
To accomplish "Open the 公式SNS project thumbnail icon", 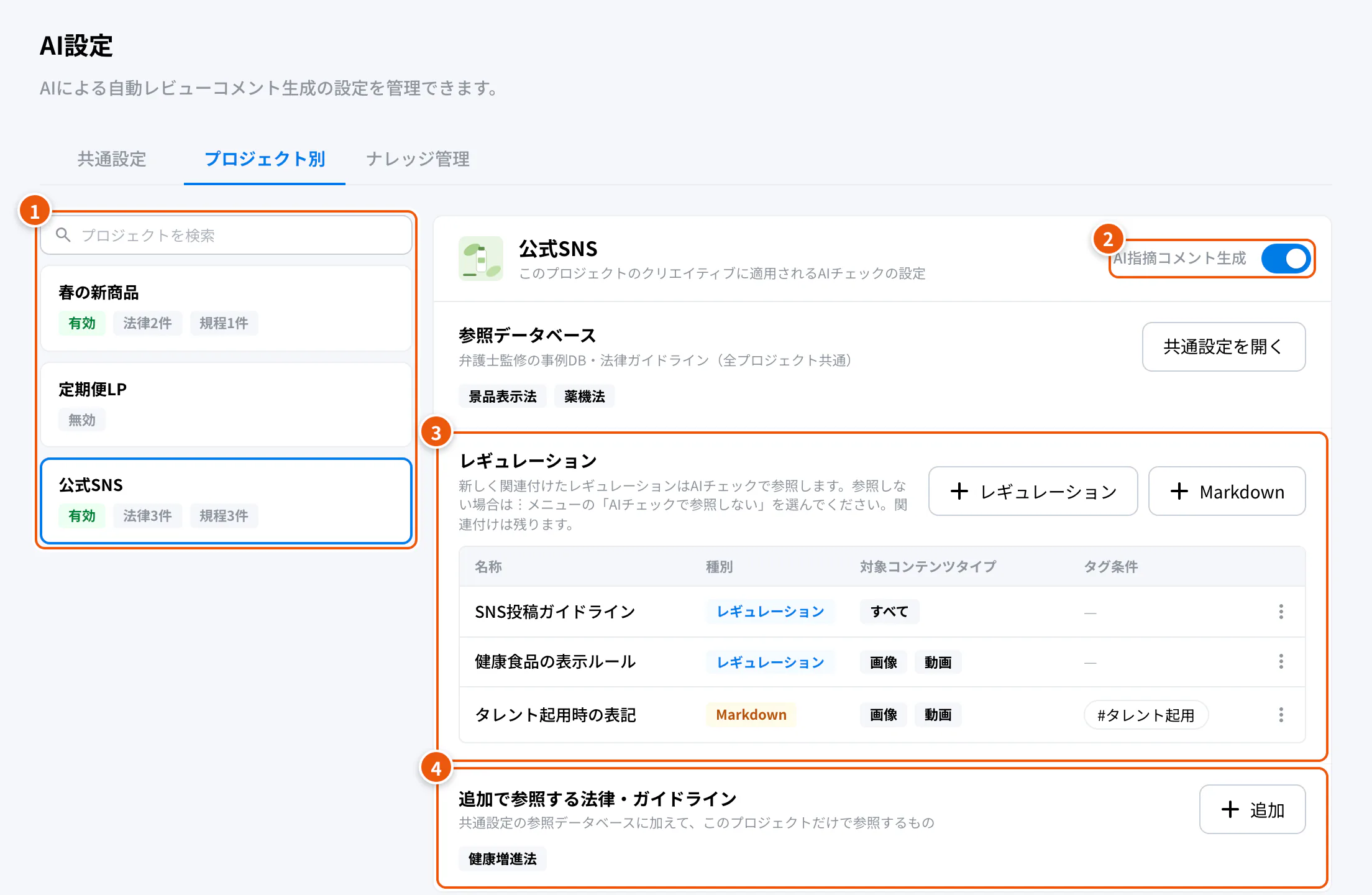I will coord(481,259).
